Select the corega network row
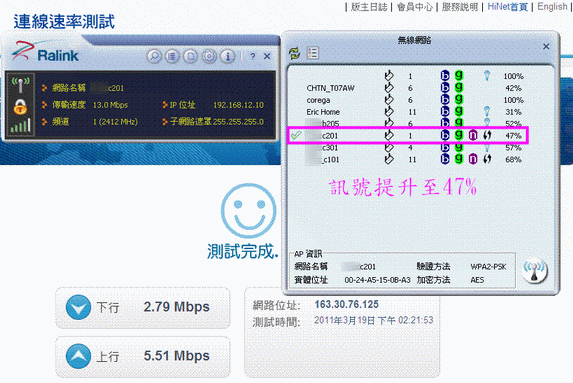This screenshot has height=383, width=573. point(406,100)
